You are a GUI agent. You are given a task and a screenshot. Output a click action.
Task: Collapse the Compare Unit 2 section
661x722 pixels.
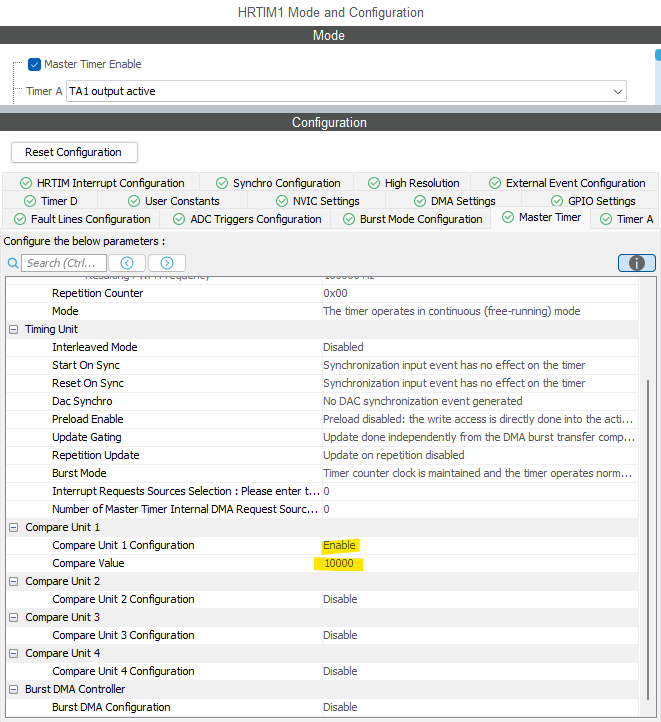click(14, 581)
